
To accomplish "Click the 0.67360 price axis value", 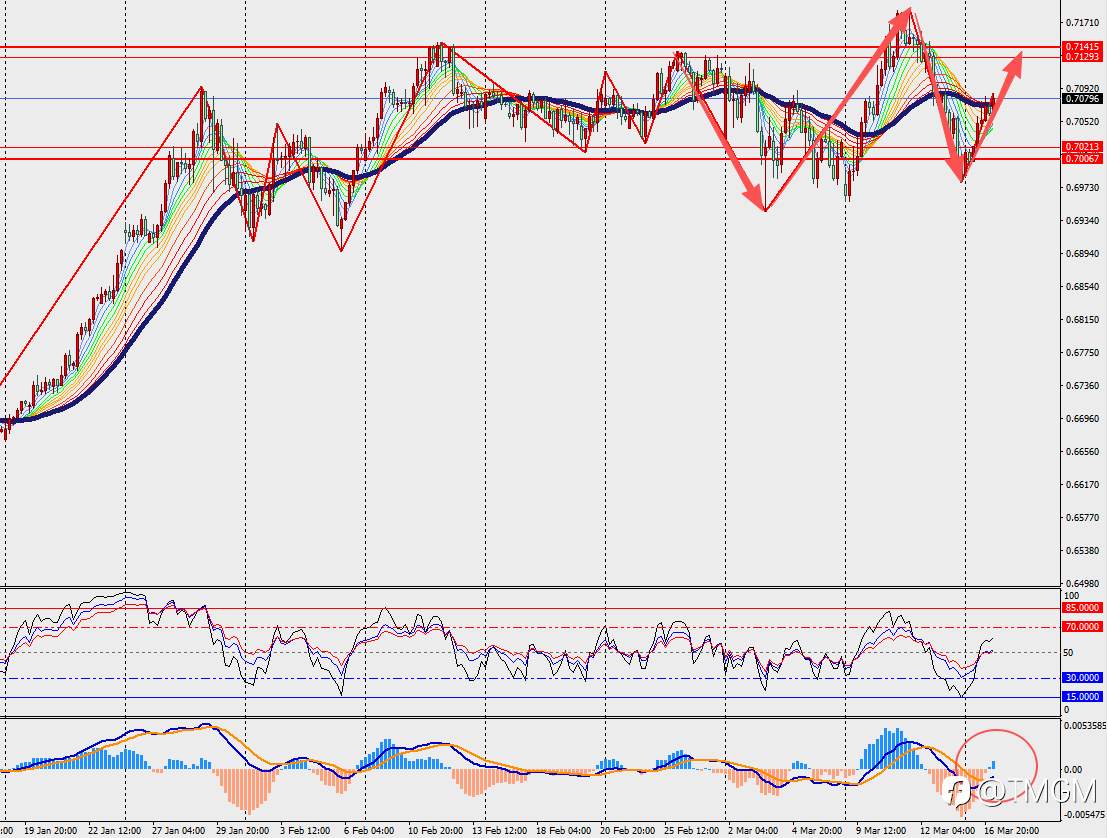I will click(x=1081, y=386).
